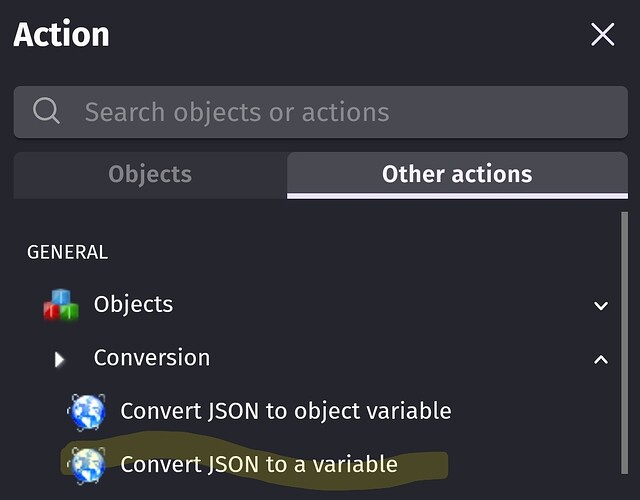Click the Action dialog title
The image size is (640, 500).
click(x=61, y=34)
